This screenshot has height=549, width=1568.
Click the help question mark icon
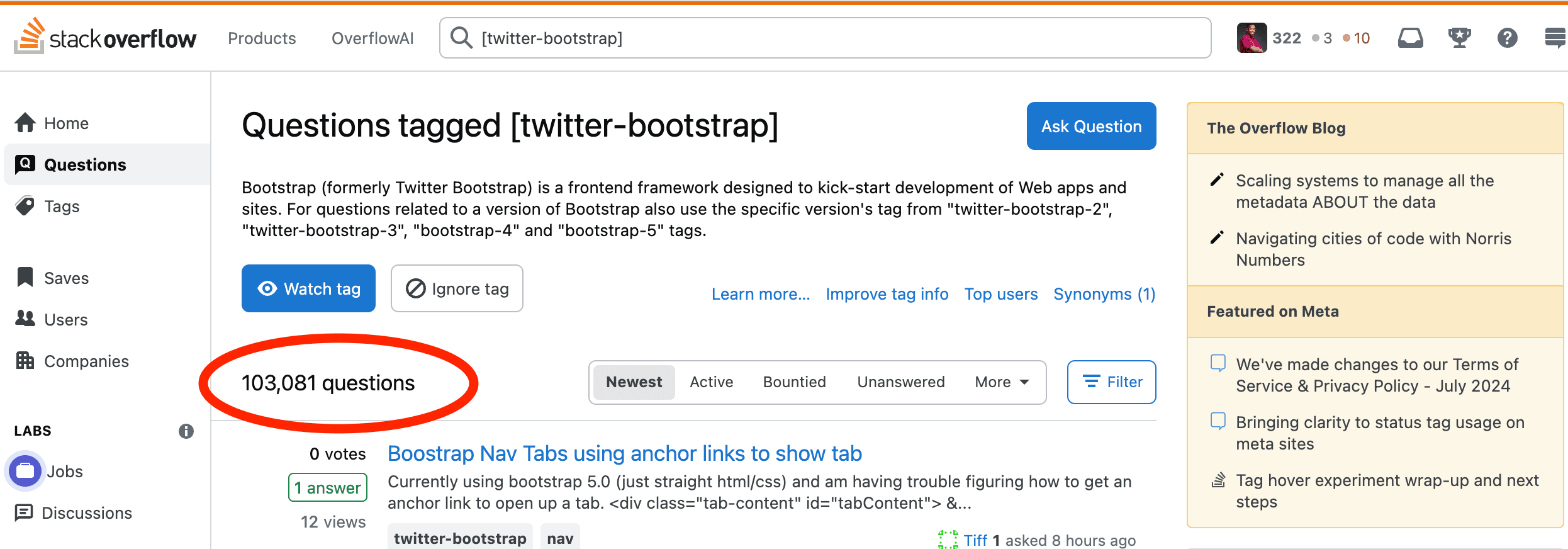1507,38
